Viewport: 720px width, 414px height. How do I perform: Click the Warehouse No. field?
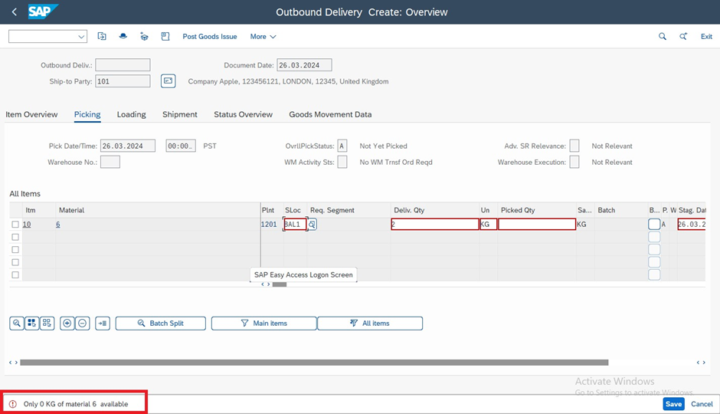click(110, 162)
